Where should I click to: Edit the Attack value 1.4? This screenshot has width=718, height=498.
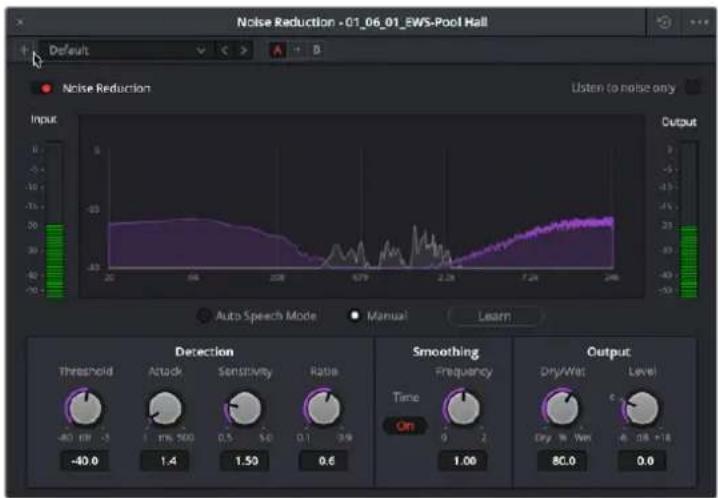(x=165, y=460)
